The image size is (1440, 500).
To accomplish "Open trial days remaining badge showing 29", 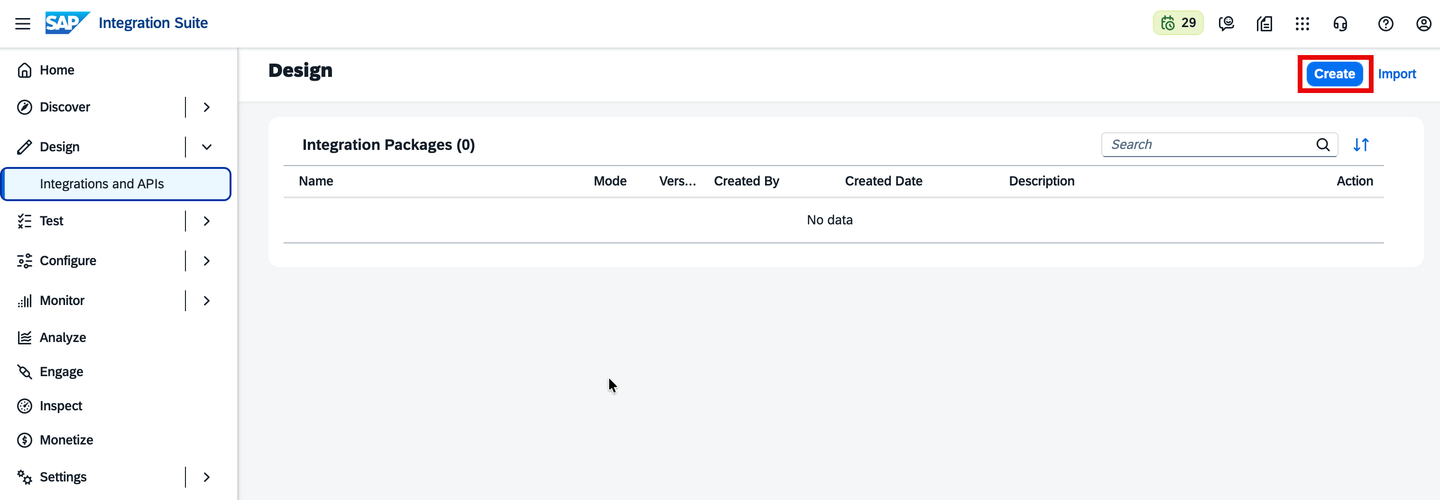I will point(1178,23).
